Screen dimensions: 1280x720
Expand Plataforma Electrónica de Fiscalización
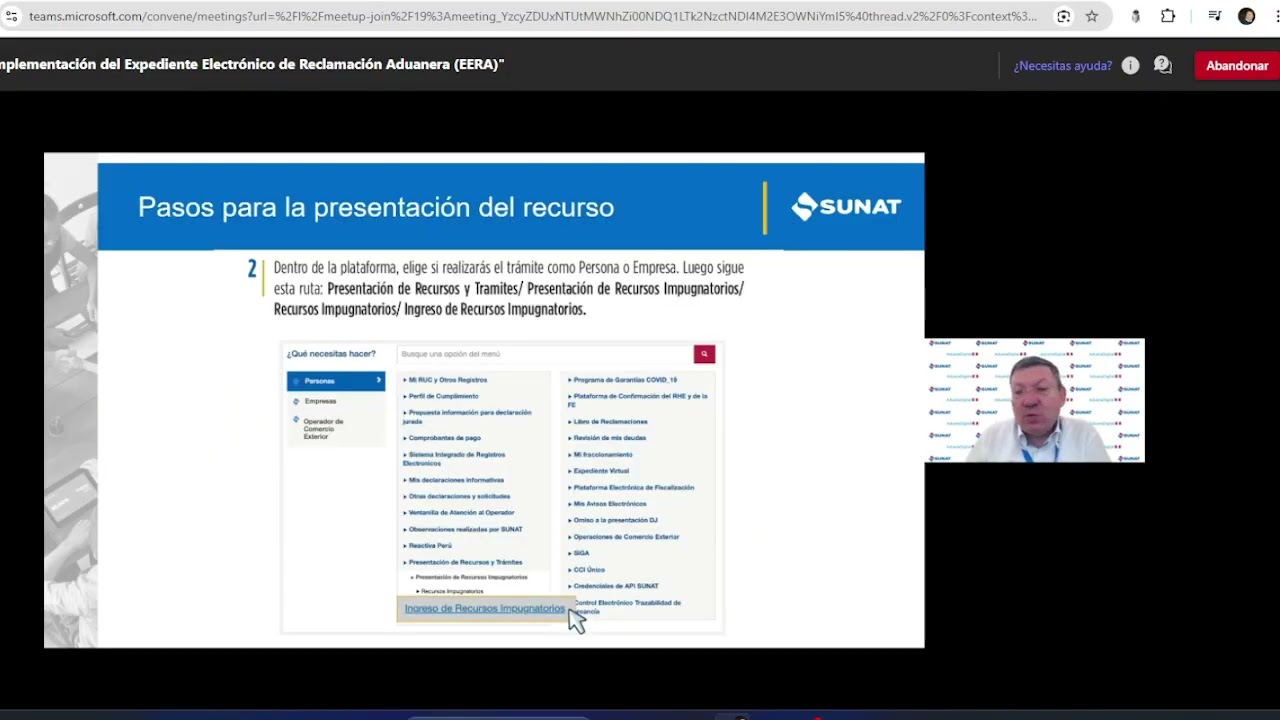[x=633, y=488]
